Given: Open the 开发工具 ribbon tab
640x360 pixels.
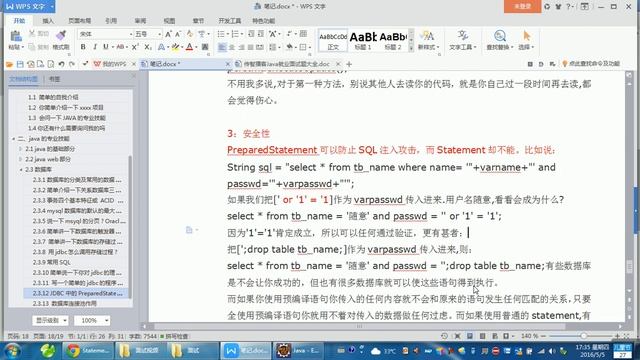Looking at the screenshot, I should [229, 21].
